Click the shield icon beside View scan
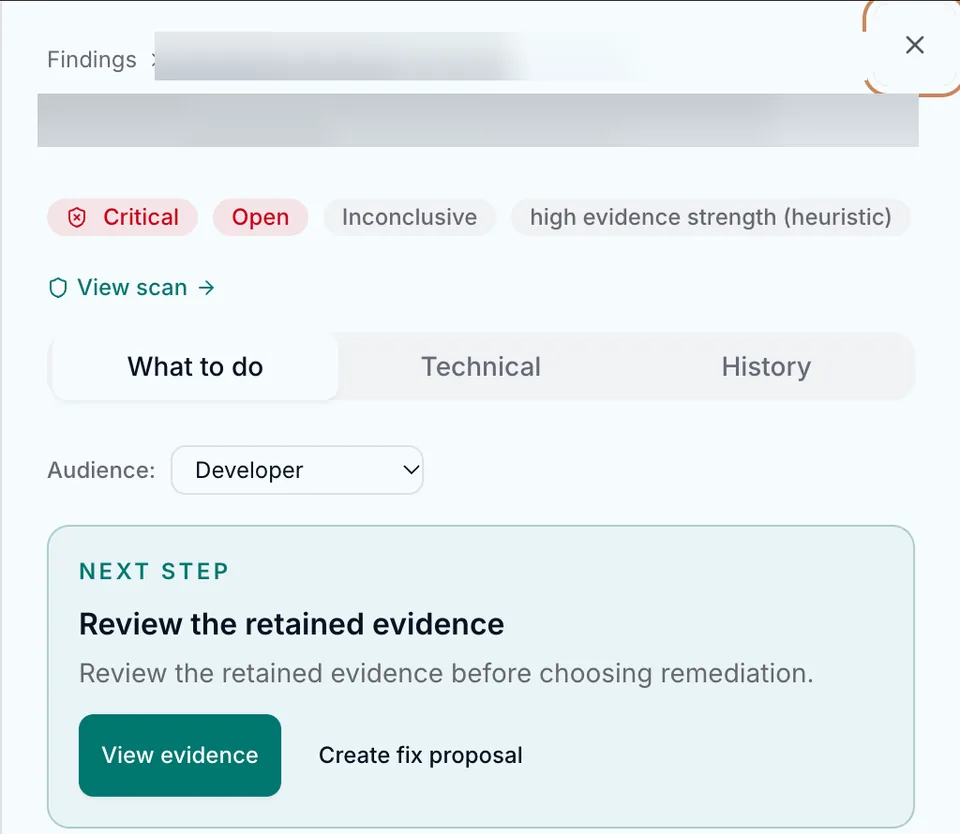Screen dimensions: 960x834 (x=58, y=288)
